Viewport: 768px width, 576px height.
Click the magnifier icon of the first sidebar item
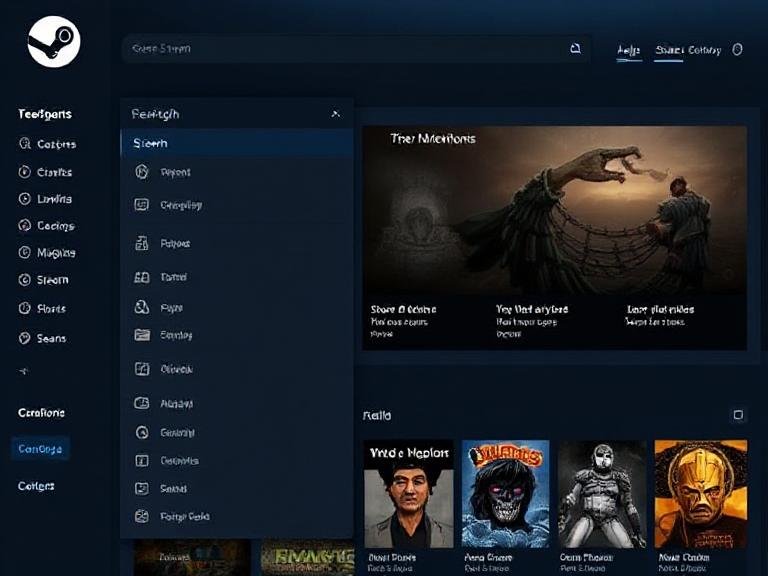24,144
